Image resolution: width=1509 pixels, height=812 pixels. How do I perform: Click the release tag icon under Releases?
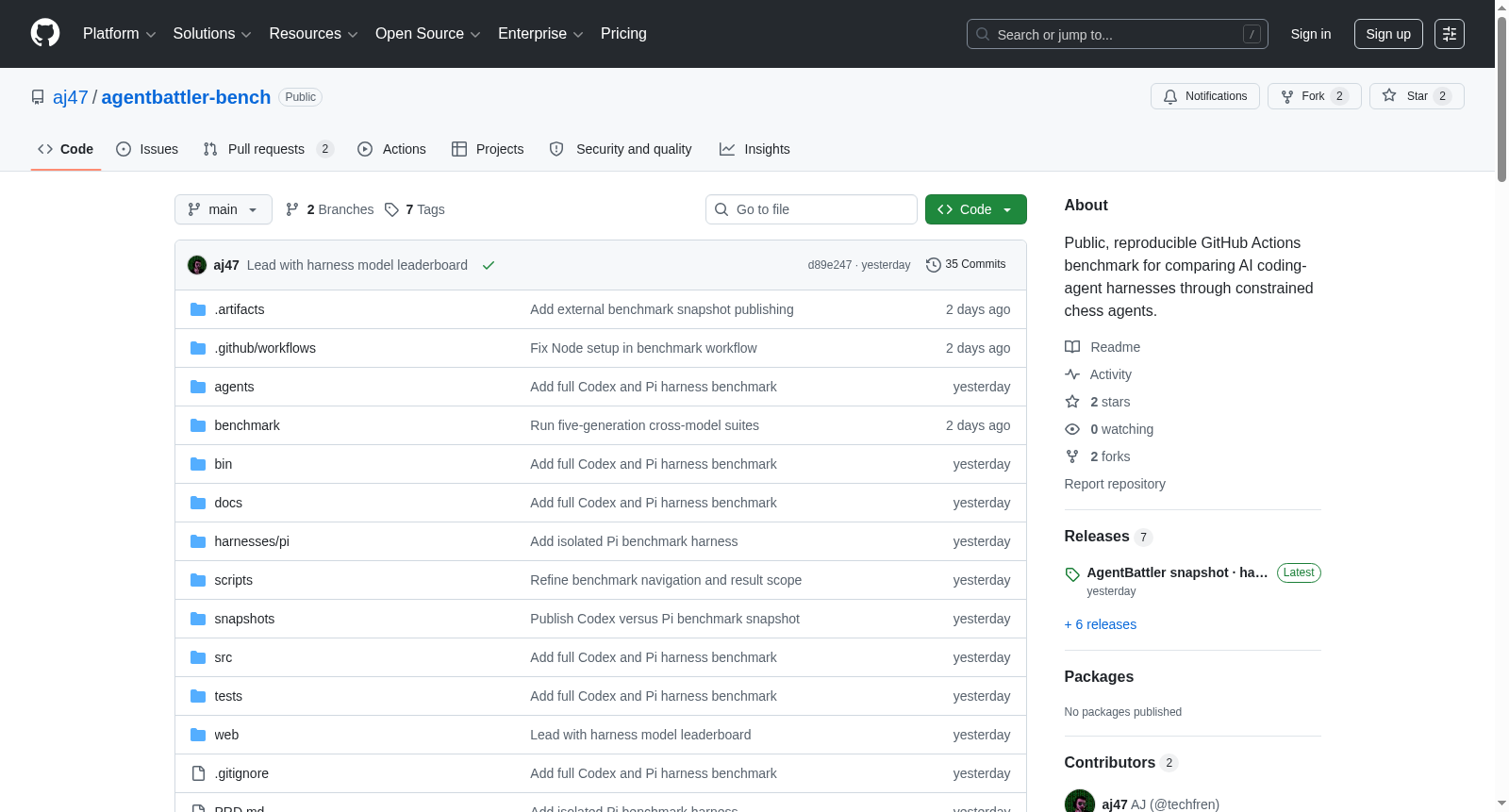coord(1072,574)
